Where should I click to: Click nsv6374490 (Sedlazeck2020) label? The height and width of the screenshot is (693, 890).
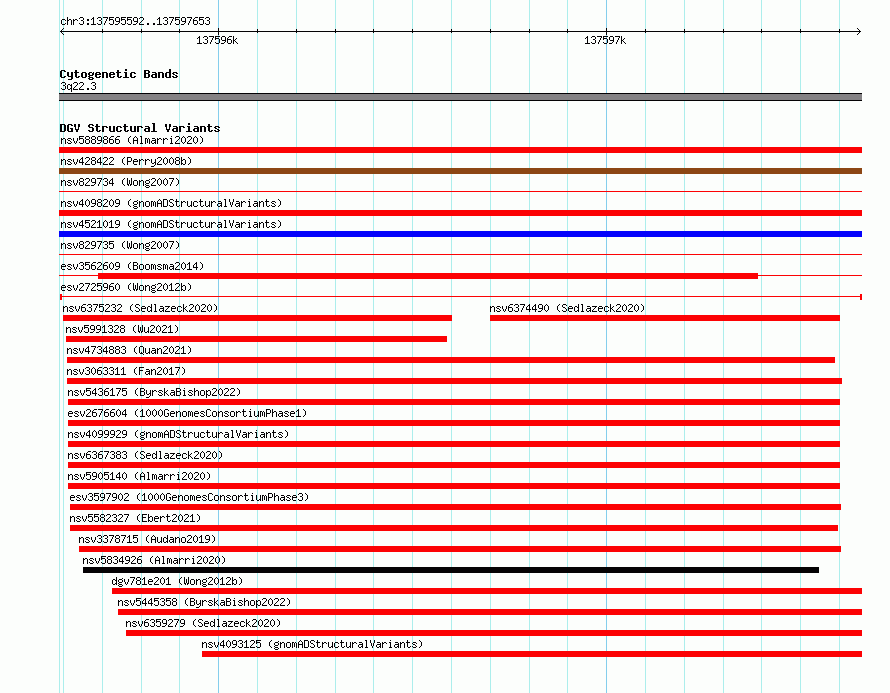567,308
